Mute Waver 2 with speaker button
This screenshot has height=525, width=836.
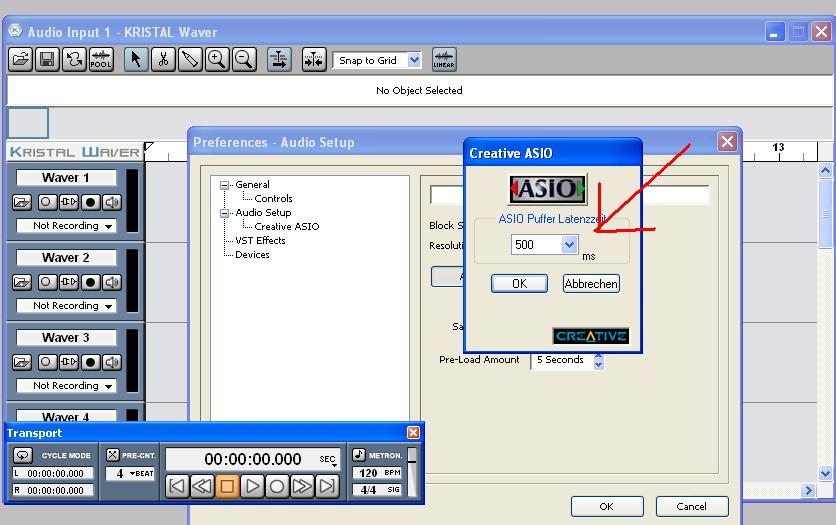111,282
